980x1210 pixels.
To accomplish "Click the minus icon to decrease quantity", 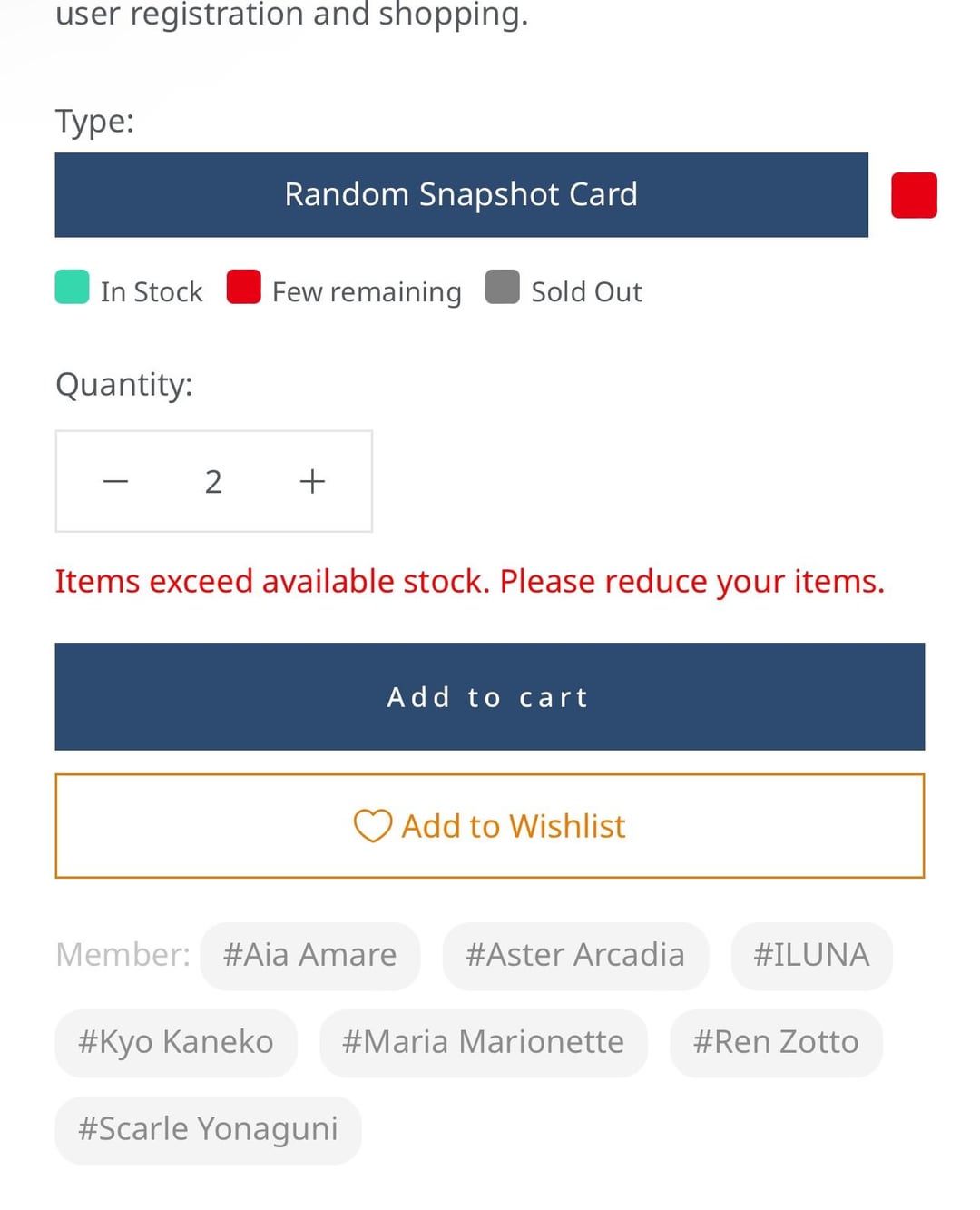I will coord(115,481).
